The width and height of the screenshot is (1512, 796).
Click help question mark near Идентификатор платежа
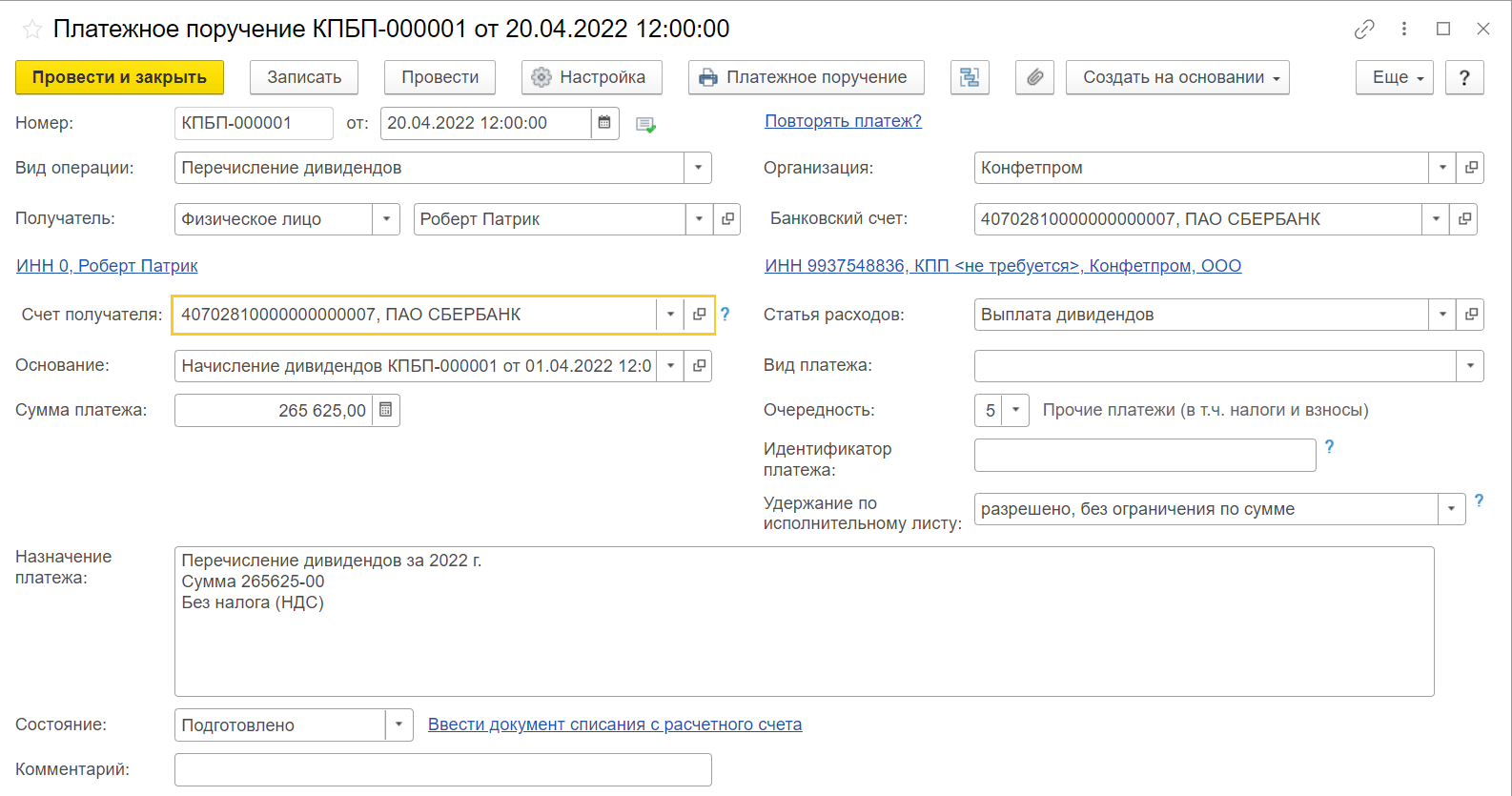(x=1329, y=447)
